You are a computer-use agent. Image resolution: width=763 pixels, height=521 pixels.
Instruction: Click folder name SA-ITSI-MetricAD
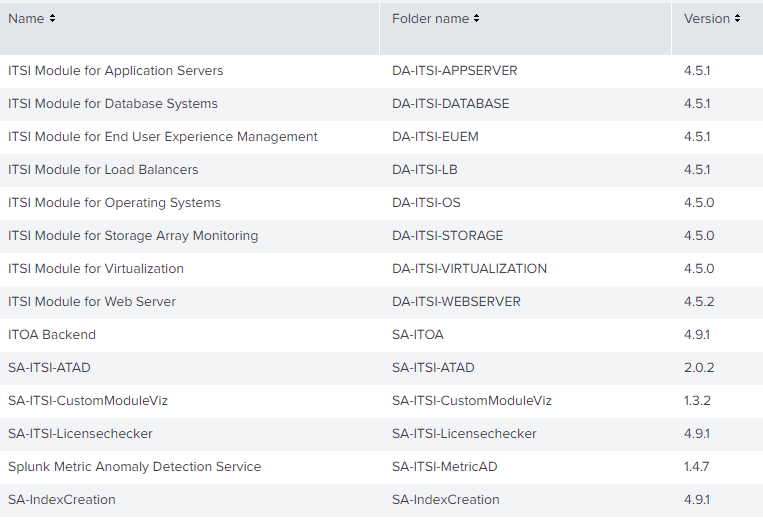point(444,467)
